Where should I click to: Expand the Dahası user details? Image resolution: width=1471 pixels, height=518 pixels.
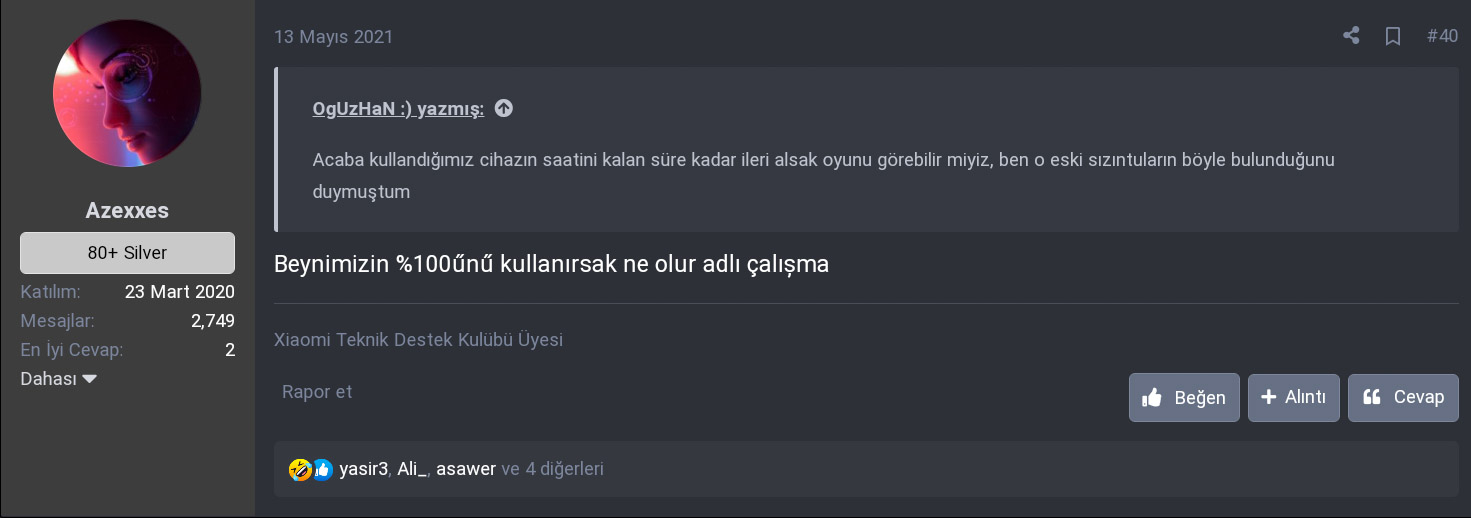[58, 379]
